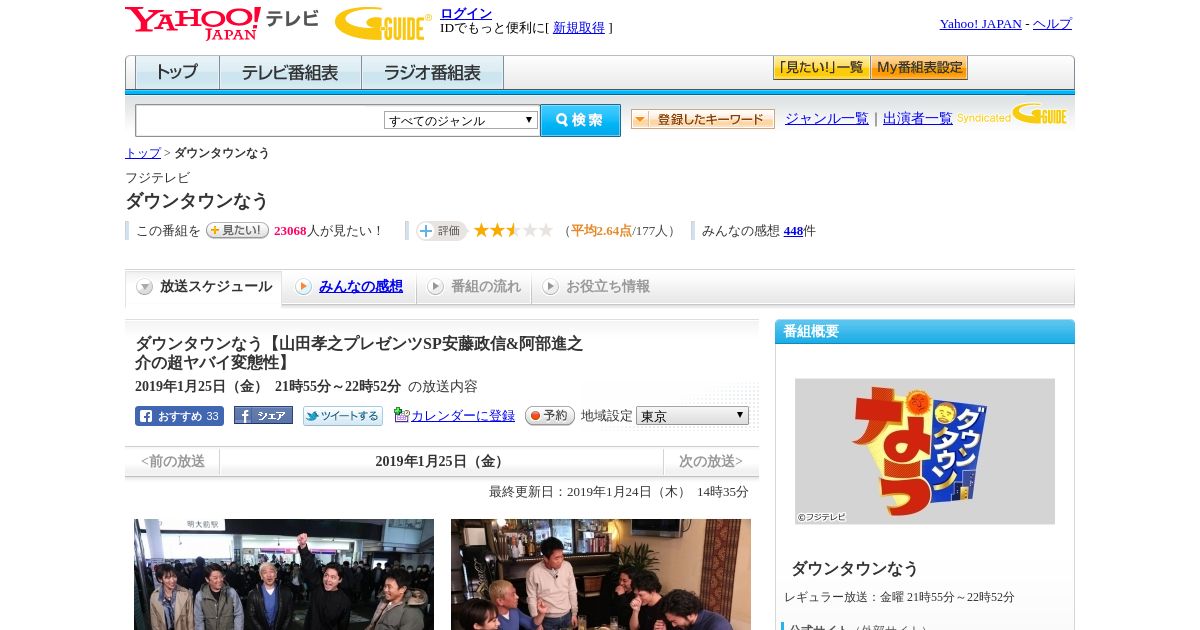Viewport: 1200px width, 630px height.
Task: Open the ヘルプ link
Action: tap(1052, 23)
